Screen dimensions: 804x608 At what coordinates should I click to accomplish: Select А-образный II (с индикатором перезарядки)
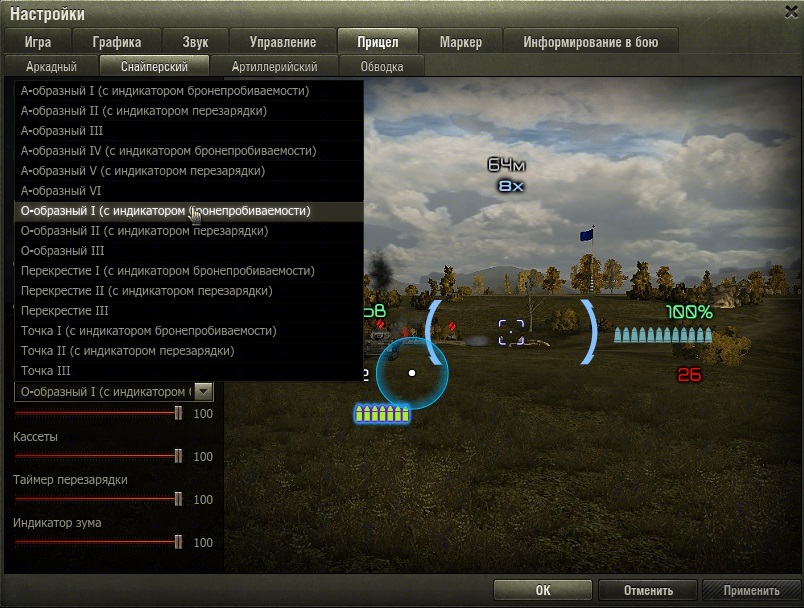point(189,111)
